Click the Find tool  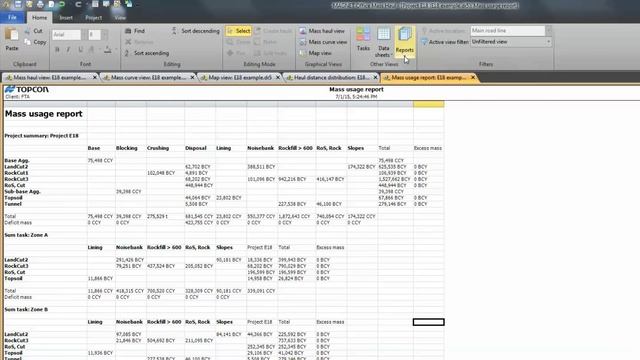point(135,31)
